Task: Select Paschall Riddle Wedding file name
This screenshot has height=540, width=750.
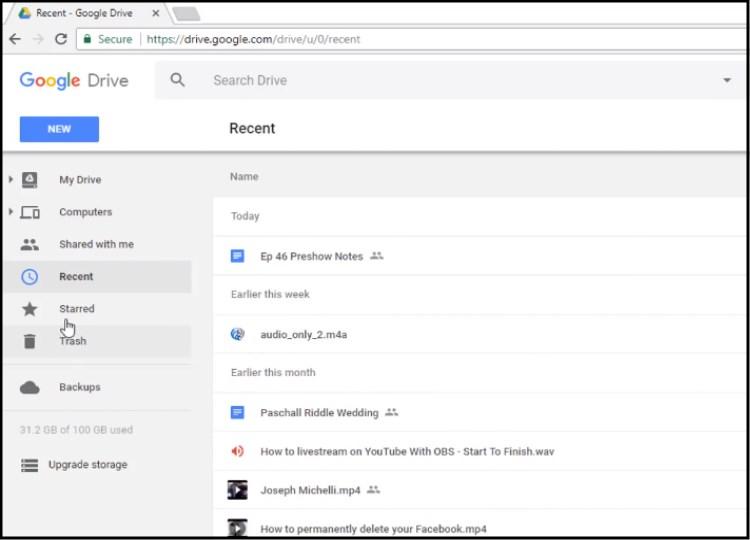Action: [x=319, y=412]
